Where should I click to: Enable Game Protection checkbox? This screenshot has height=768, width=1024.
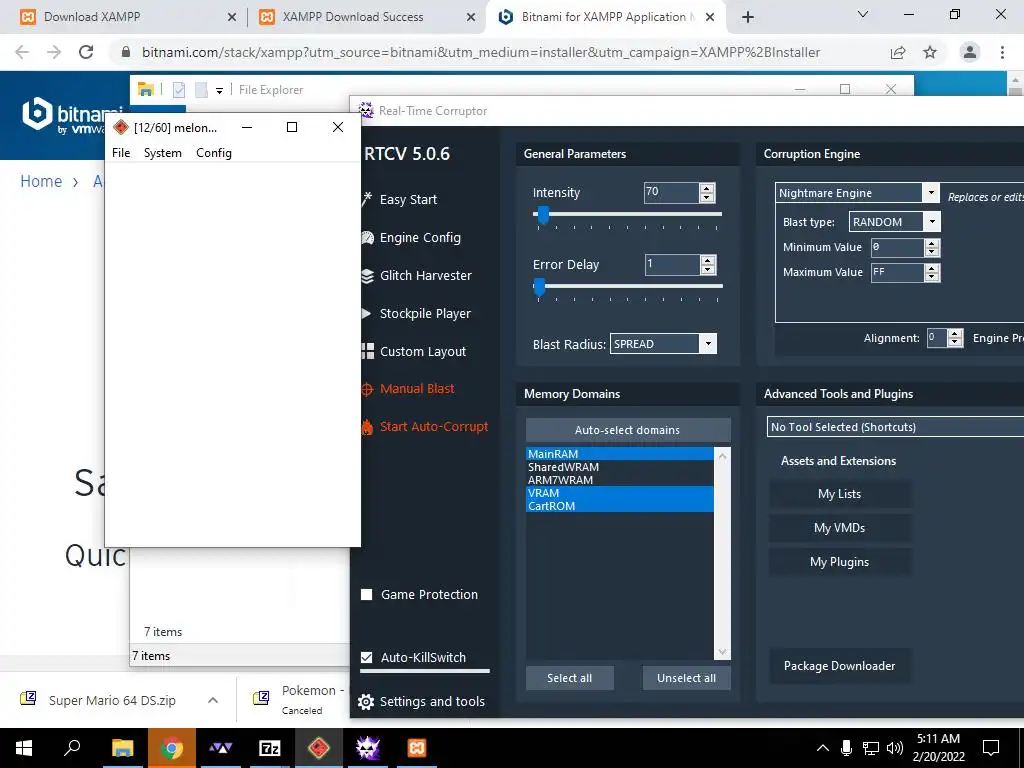pyautogui.click(x=366, y=594)
